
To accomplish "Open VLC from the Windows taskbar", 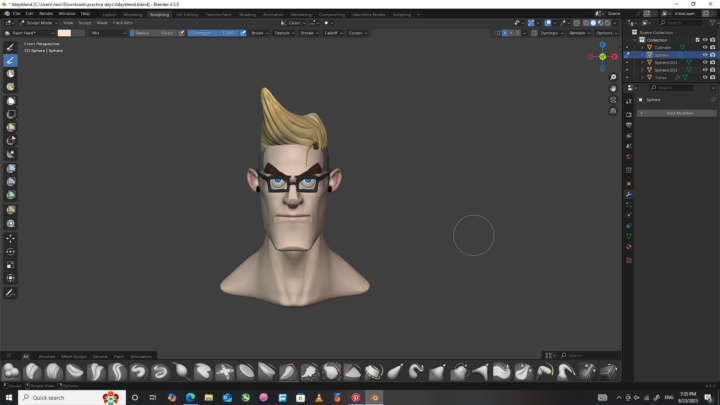I will pos(319,398).
